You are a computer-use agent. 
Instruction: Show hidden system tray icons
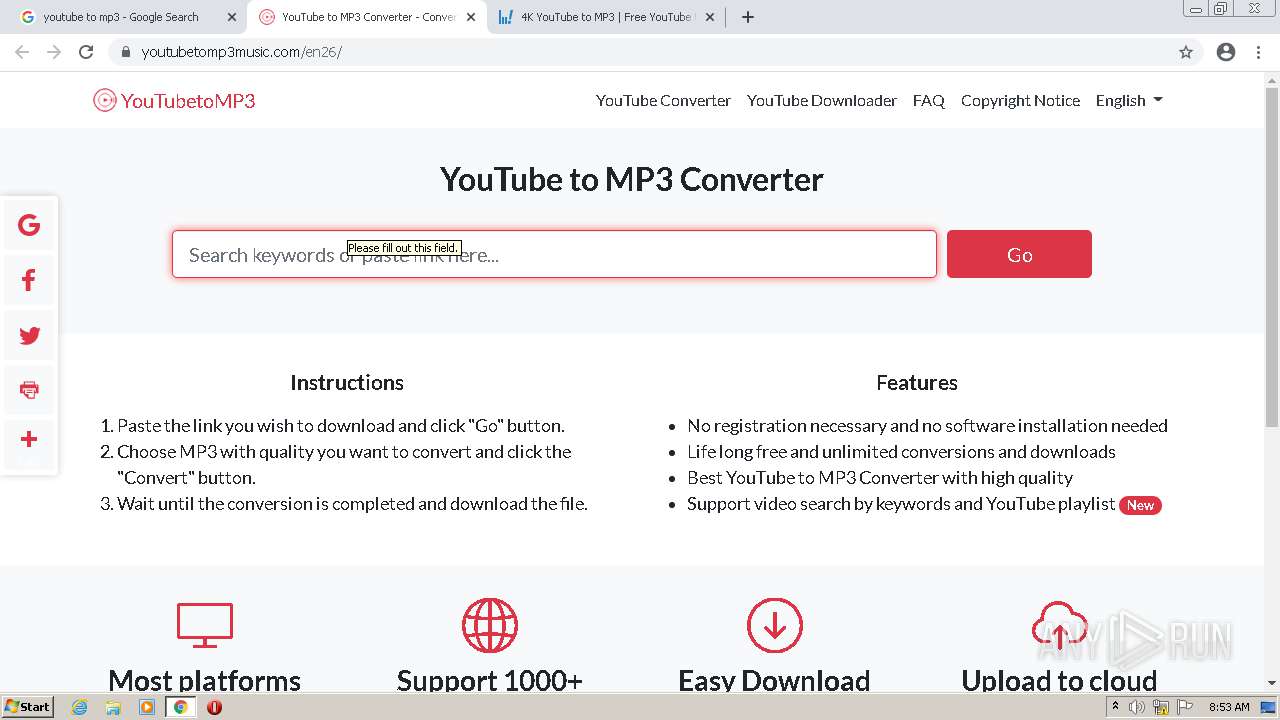[1115, 706]
